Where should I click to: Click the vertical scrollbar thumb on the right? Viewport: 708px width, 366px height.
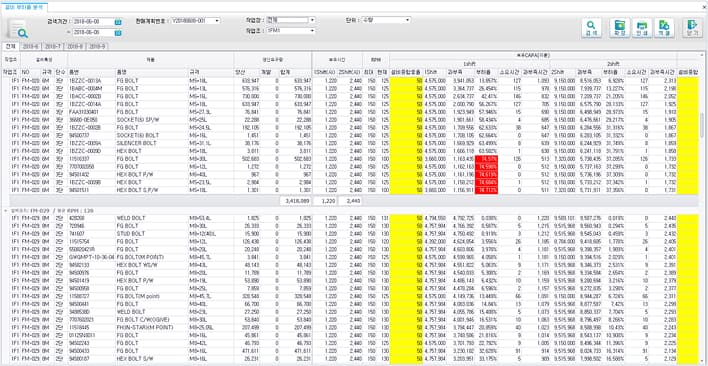[702, 125]
